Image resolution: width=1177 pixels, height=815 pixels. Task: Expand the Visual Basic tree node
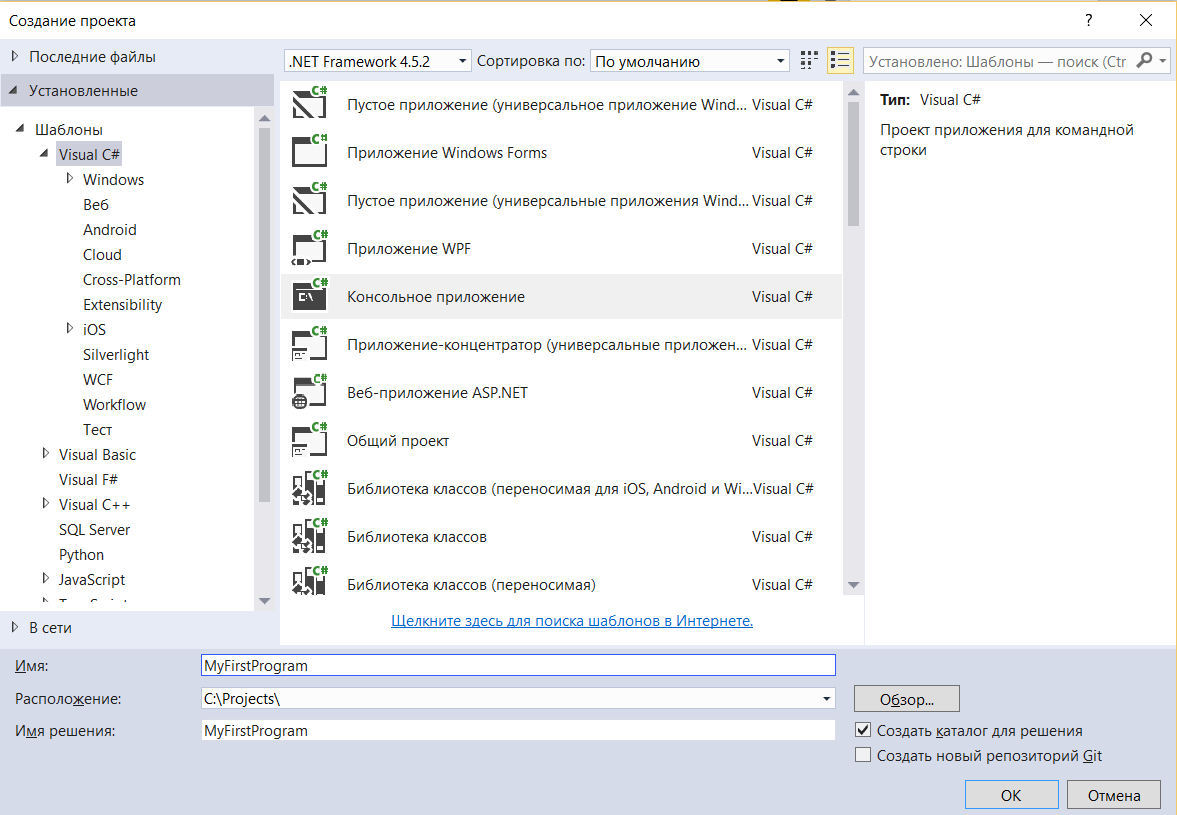46,454
